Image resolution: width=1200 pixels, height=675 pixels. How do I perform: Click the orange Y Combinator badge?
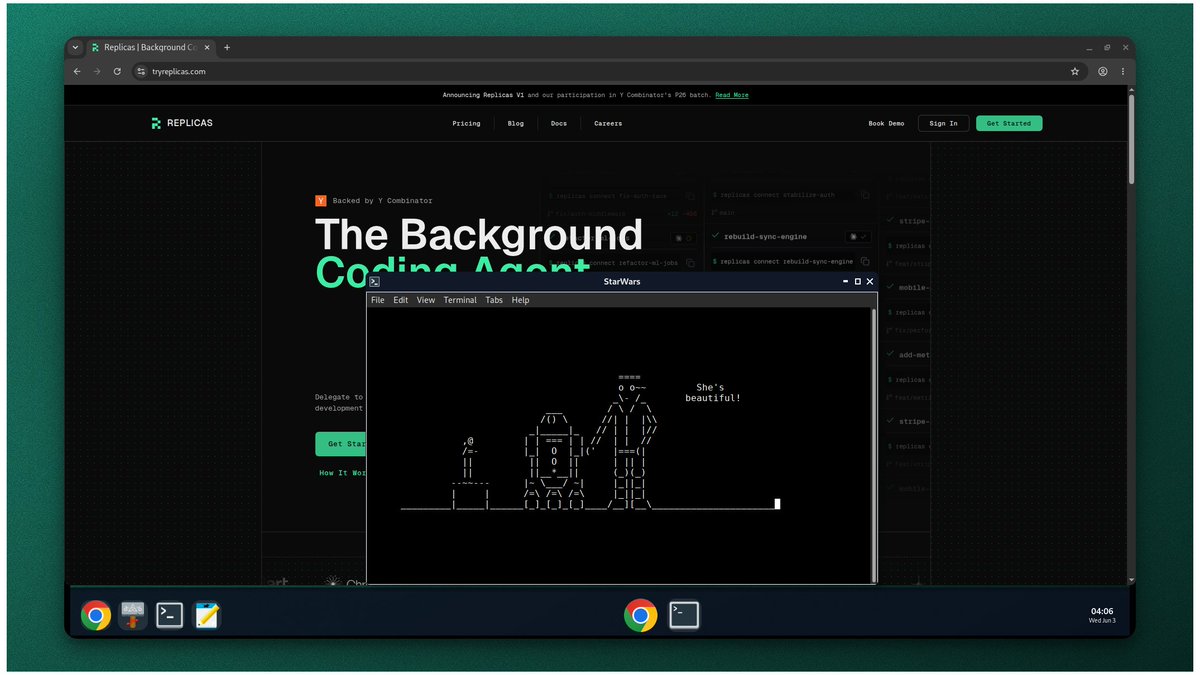321,200
